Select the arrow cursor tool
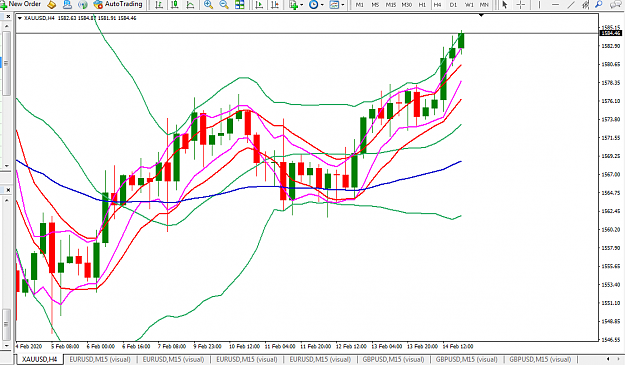The image size is (625, 365). tap(505, 5)
